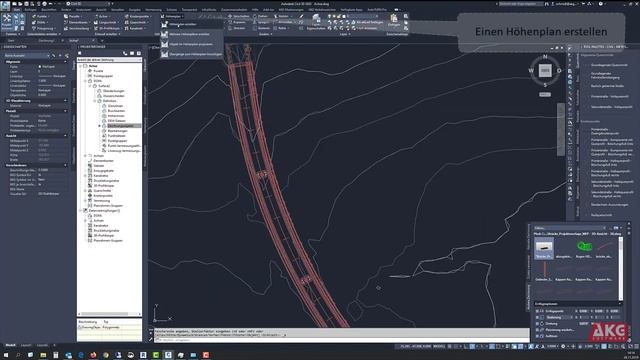Select the green block thumbnail
Viewport: 640px width, 360px height.
click(584, 249)
